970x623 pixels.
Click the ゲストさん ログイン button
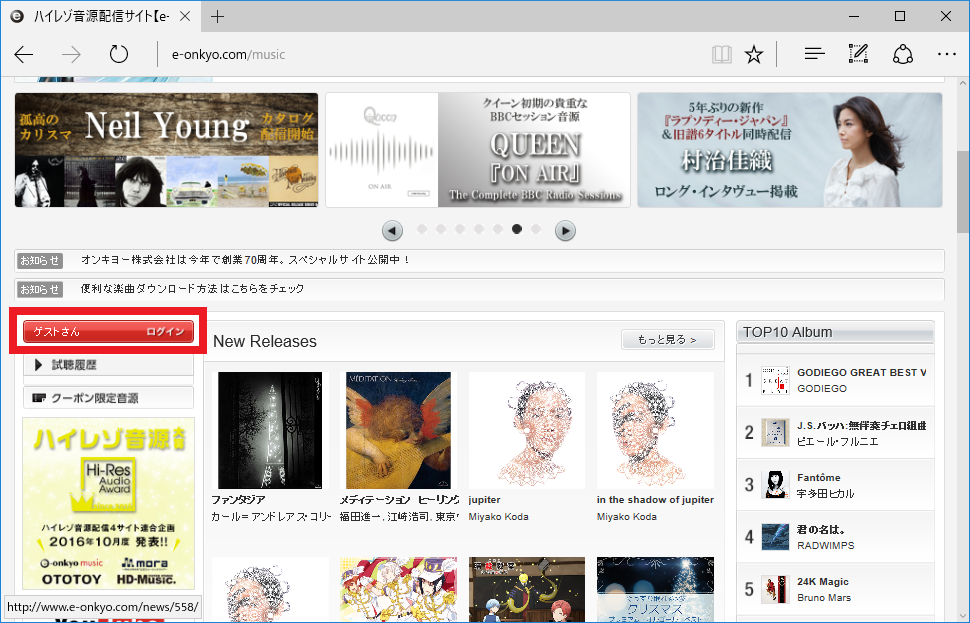click(x=108, y=332)
